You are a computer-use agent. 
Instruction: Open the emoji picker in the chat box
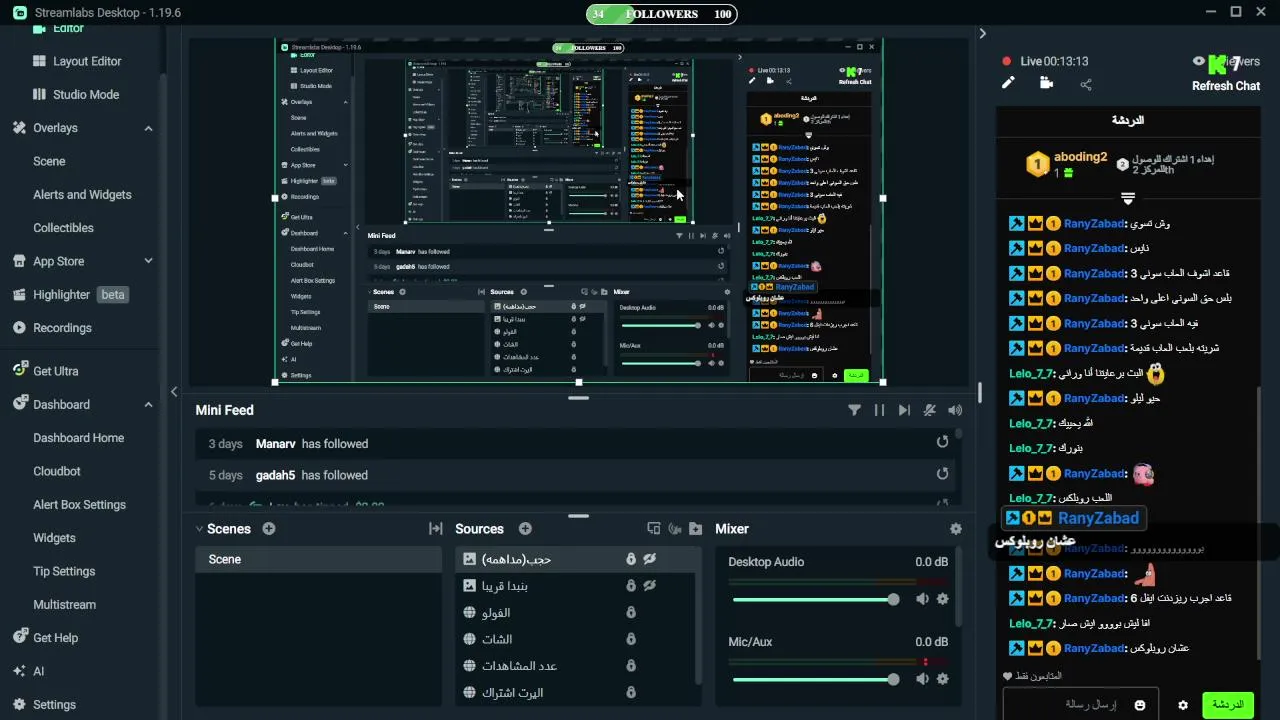(x=1140, y=705)
